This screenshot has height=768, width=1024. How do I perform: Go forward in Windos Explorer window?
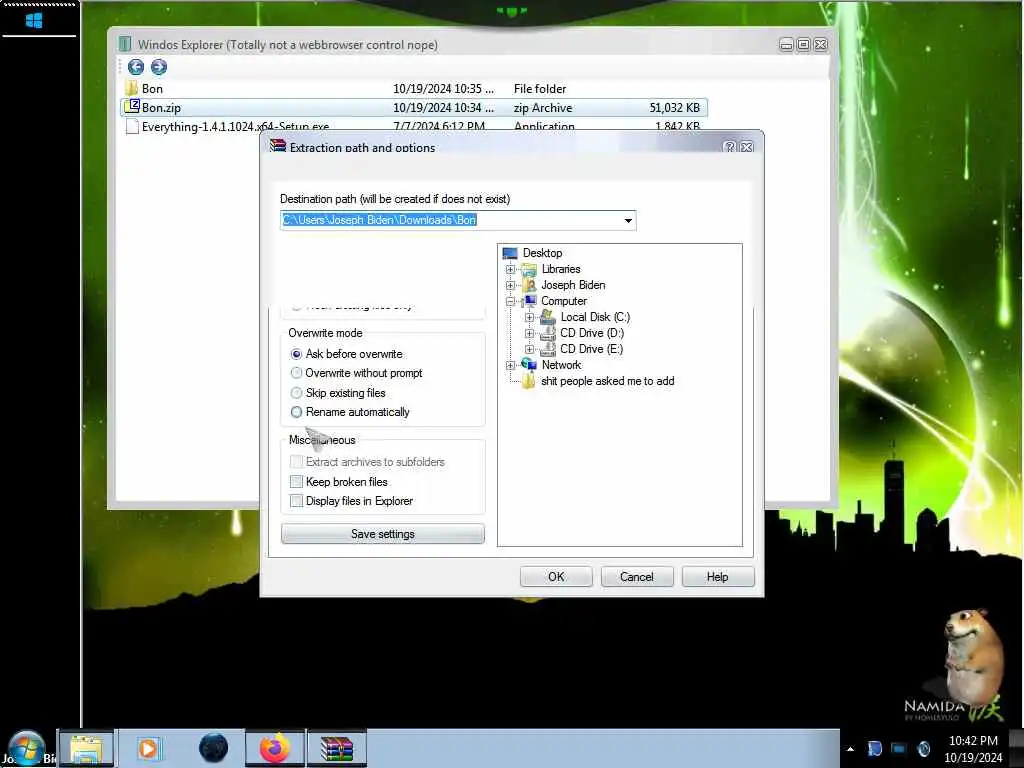click(x=159, y=67)
